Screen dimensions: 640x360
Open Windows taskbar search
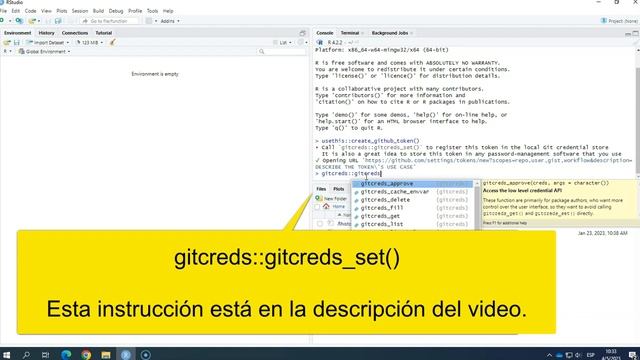pos(26,355)
